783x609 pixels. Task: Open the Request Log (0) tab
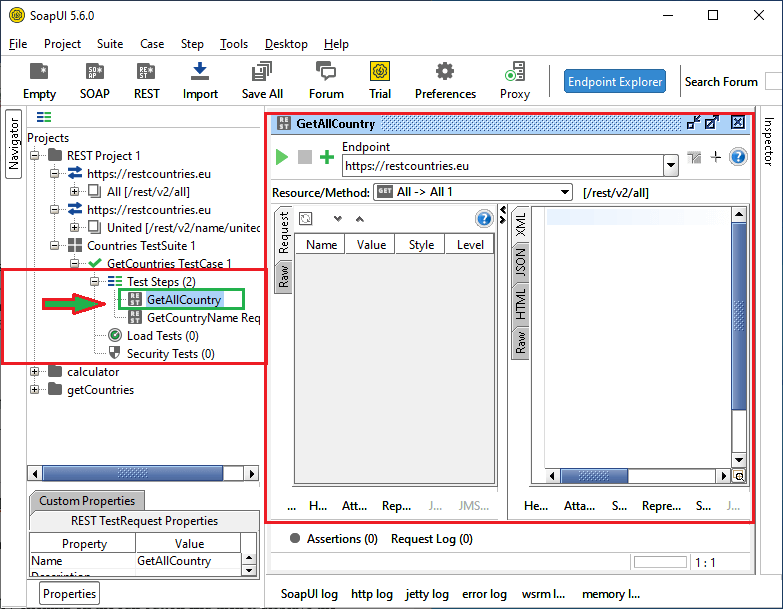[431, 539]
